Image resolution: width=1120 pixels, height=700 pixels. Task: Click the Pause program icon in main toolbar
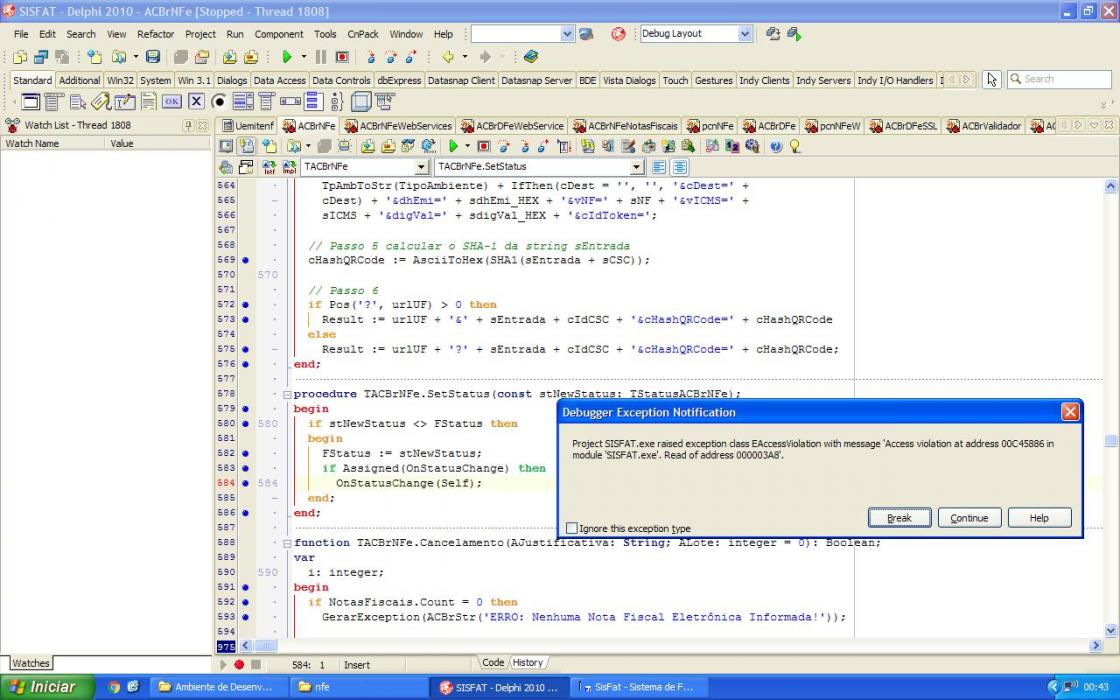[x=321, y=56]
